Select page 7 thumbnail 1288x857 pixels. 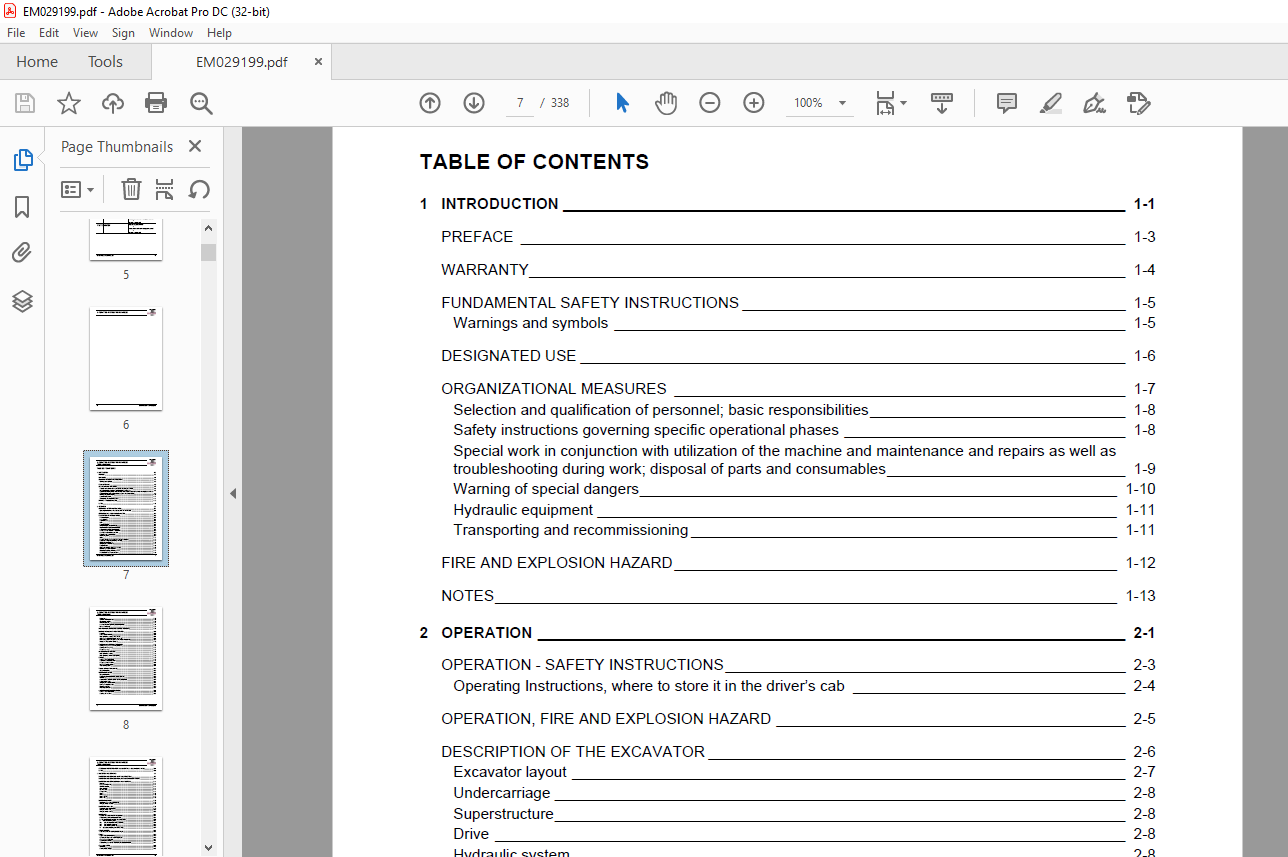(126, 508)
